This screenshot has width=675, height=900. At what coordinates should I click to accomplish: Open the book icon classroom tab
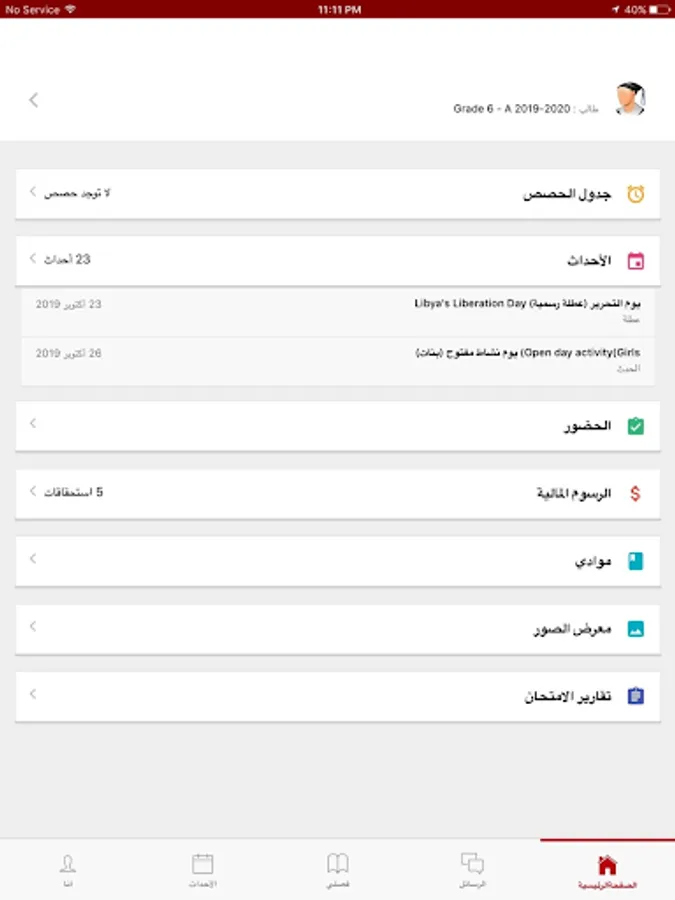(x=338, y=870)
